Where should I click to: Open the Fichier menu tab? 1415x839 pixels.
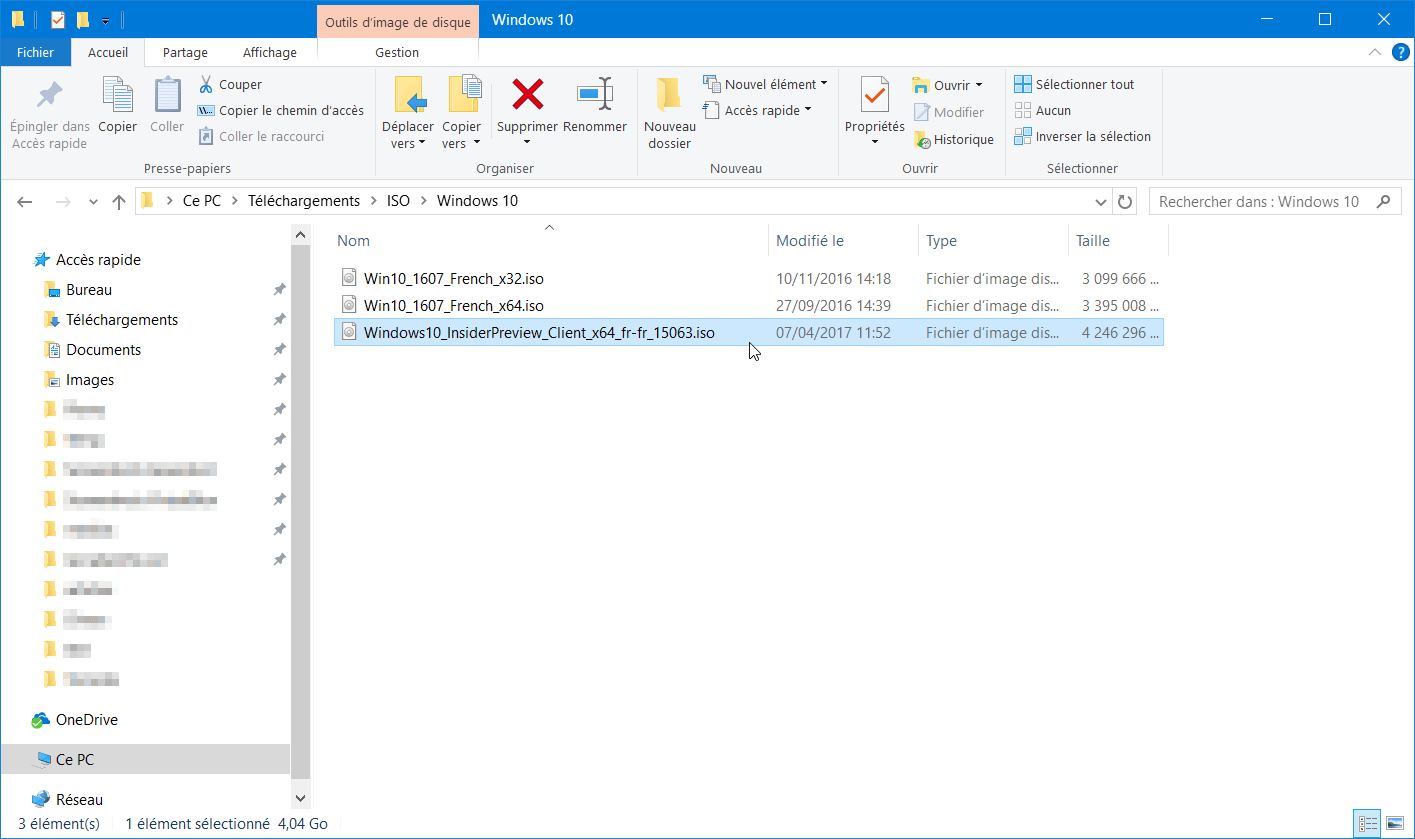[35, 52]
